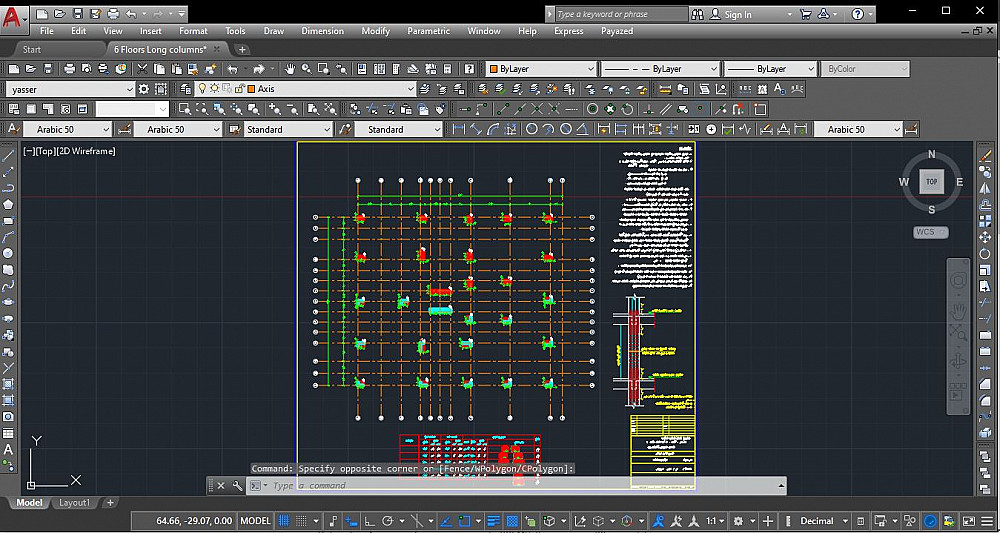Open the yasser workspace dropdown
Viewport: 1000px width, 533px height.
130,89
